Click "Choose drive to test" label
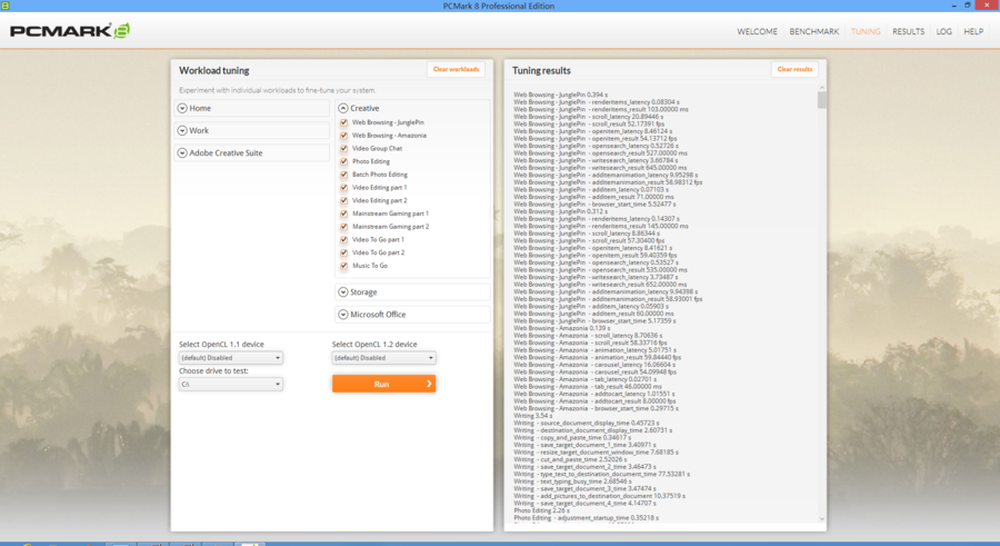The width and height of the screenshot is (1000, 546). coord(214,371)
